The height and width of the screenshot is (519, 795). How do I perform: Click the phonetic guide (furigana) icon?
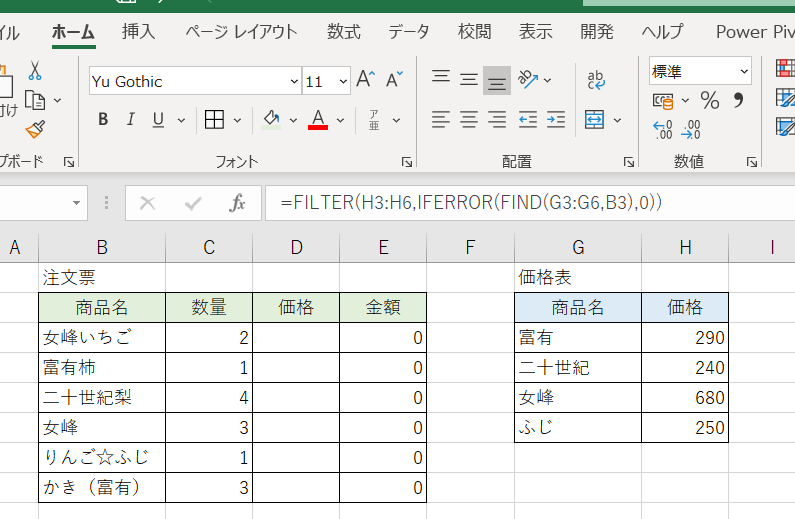(374, 120)
